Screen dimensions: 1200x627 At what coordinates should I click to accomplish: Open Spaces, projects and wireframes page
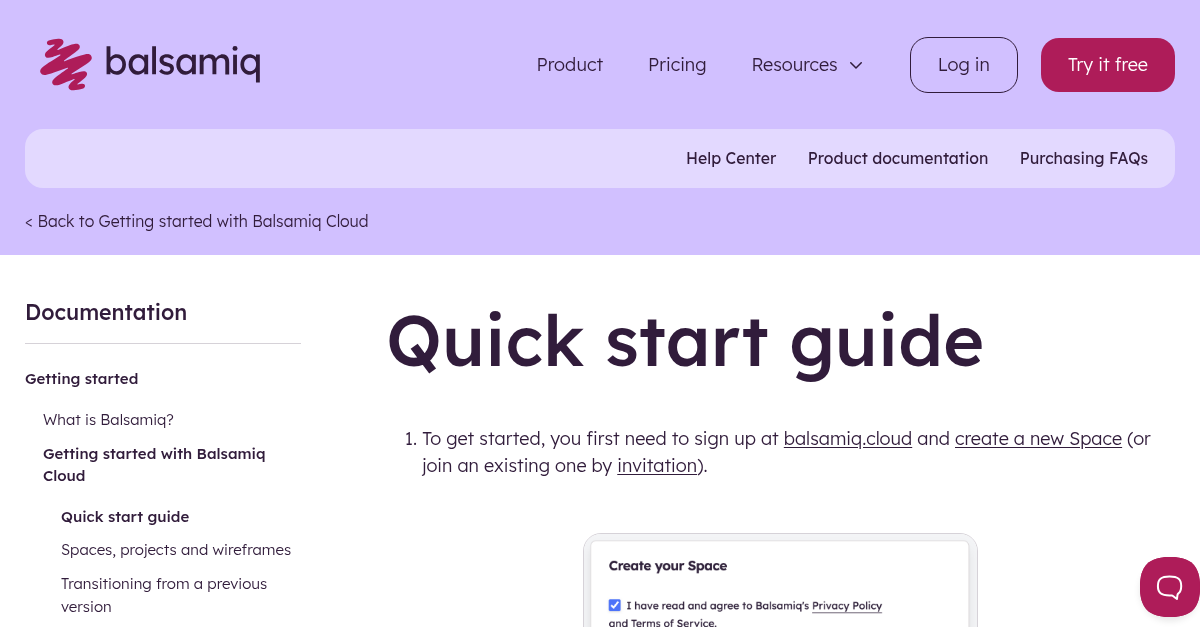[176, 549]
